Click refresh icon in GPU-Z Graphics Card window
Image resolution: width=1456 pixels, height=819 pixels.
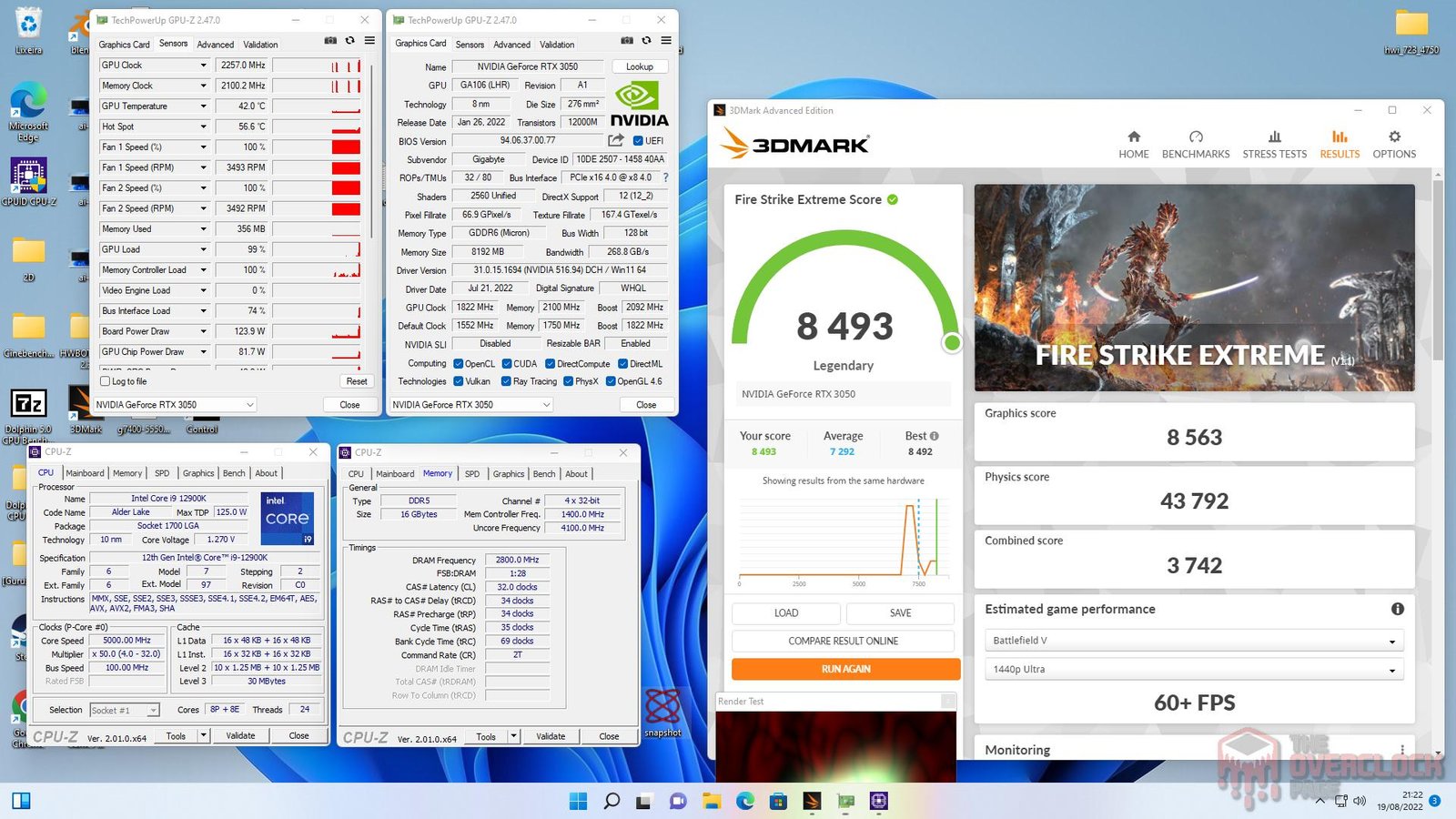646,41
